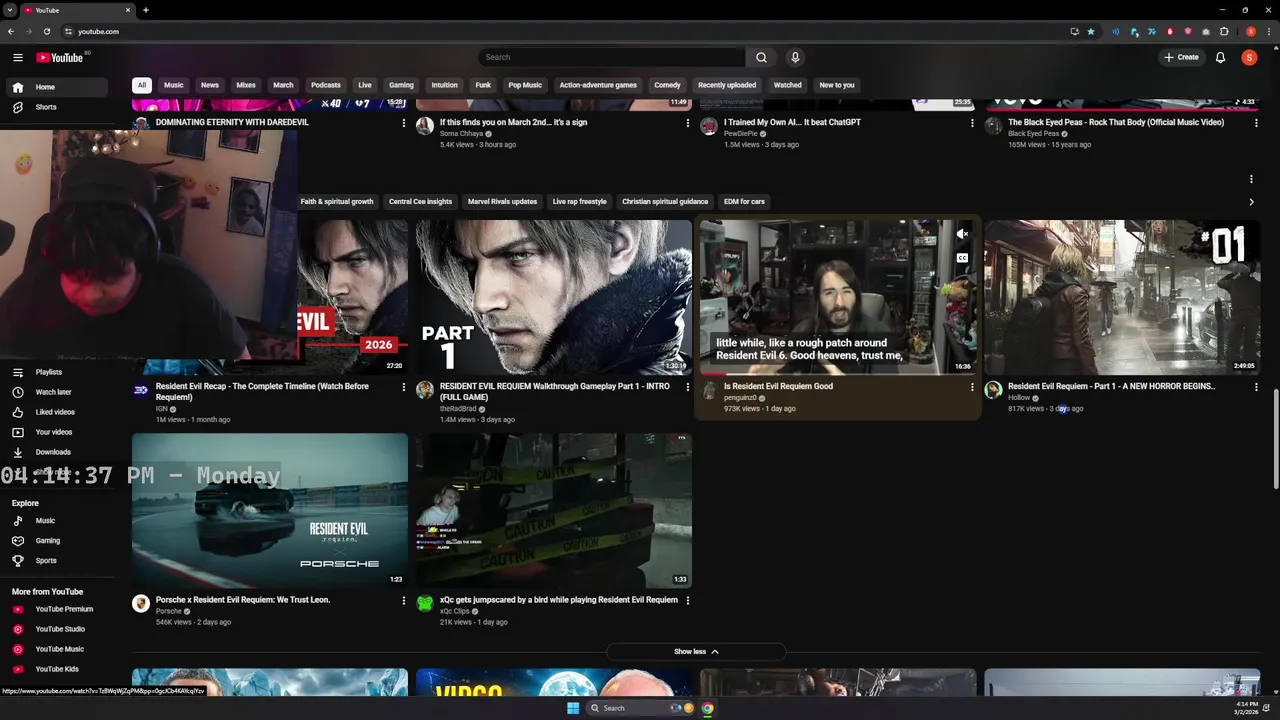
Task: Select the Podcasts filter chip
Action: pyautogui.click(x=326, y=85)
